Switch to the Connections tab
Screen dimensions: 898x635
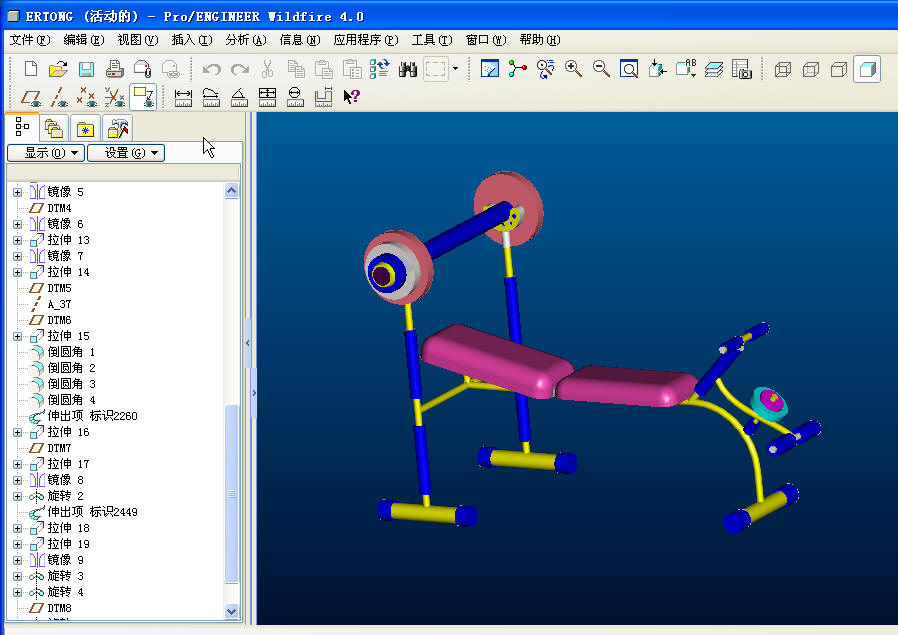click(118, 128)
